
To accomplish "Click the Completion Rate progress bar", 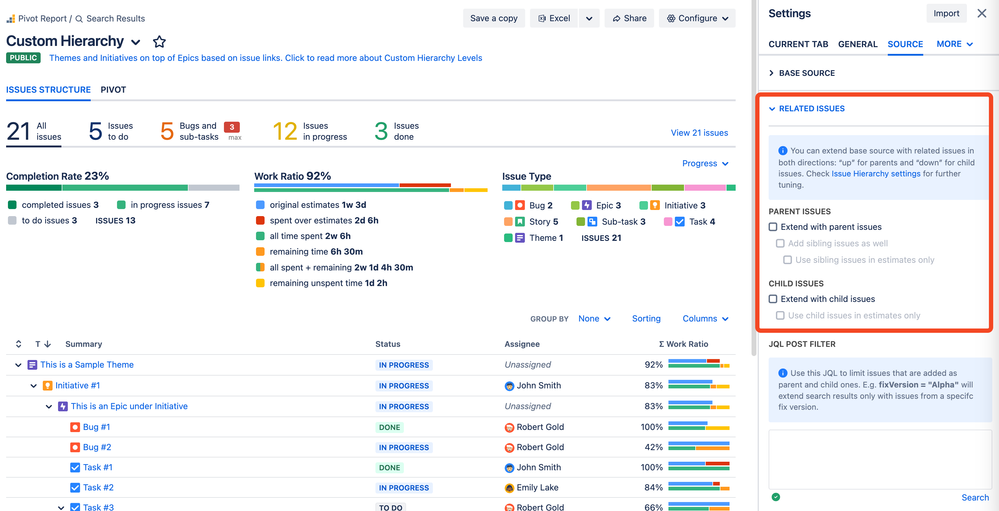I will coord(122,188).
